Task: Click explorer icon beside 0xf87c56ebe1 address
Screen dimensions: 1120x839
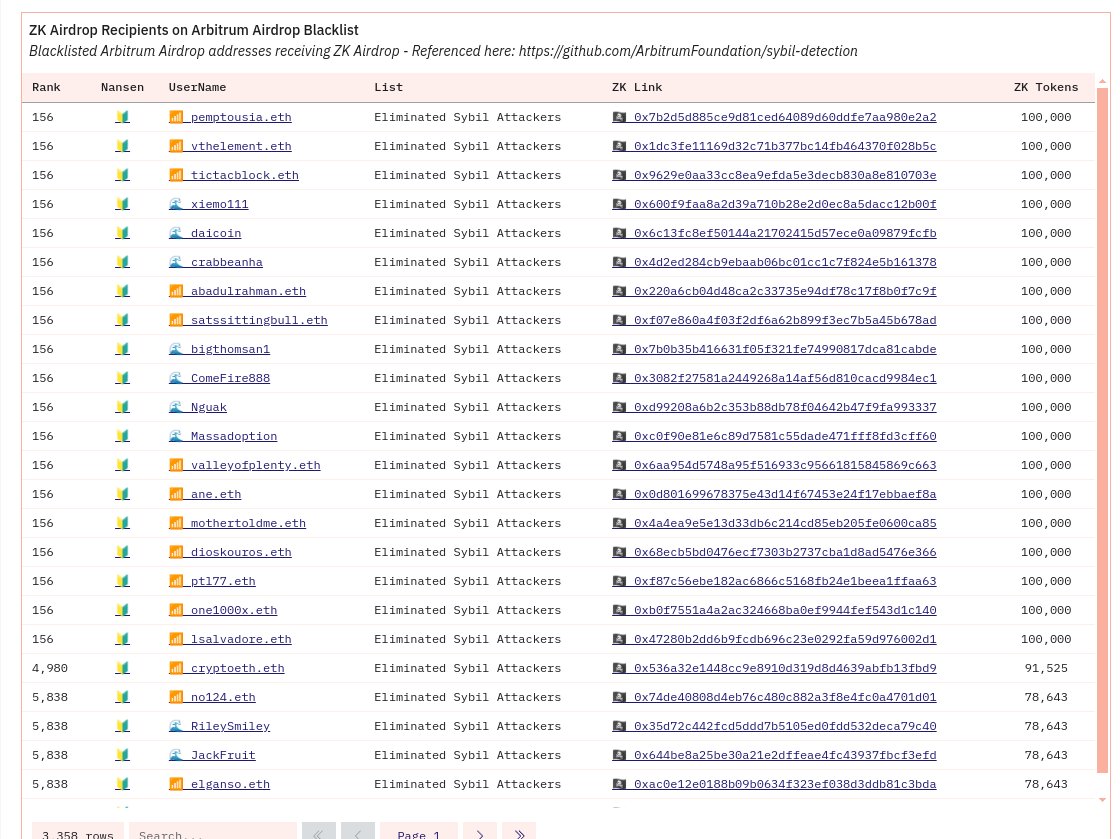Action: (x=619, y=581)
